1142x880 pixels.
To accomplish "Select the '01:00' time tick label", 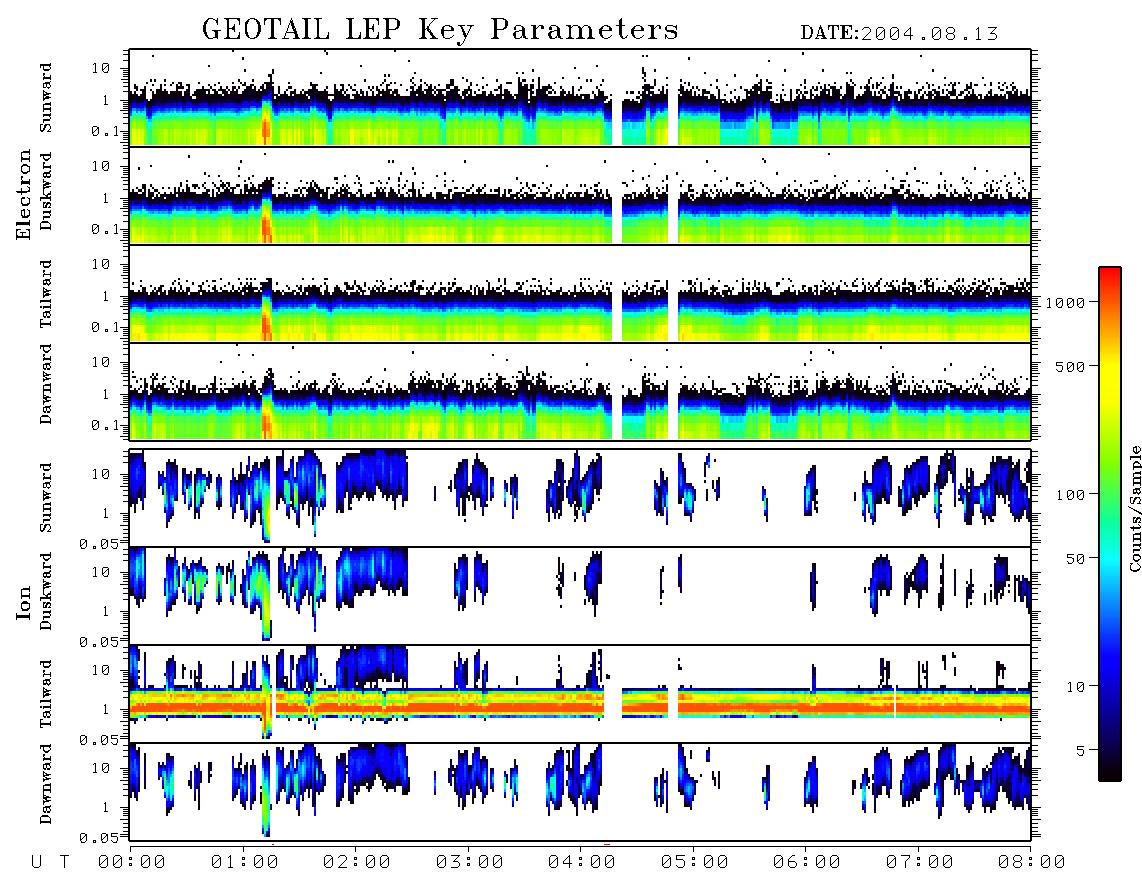I will tap(245, 862).
